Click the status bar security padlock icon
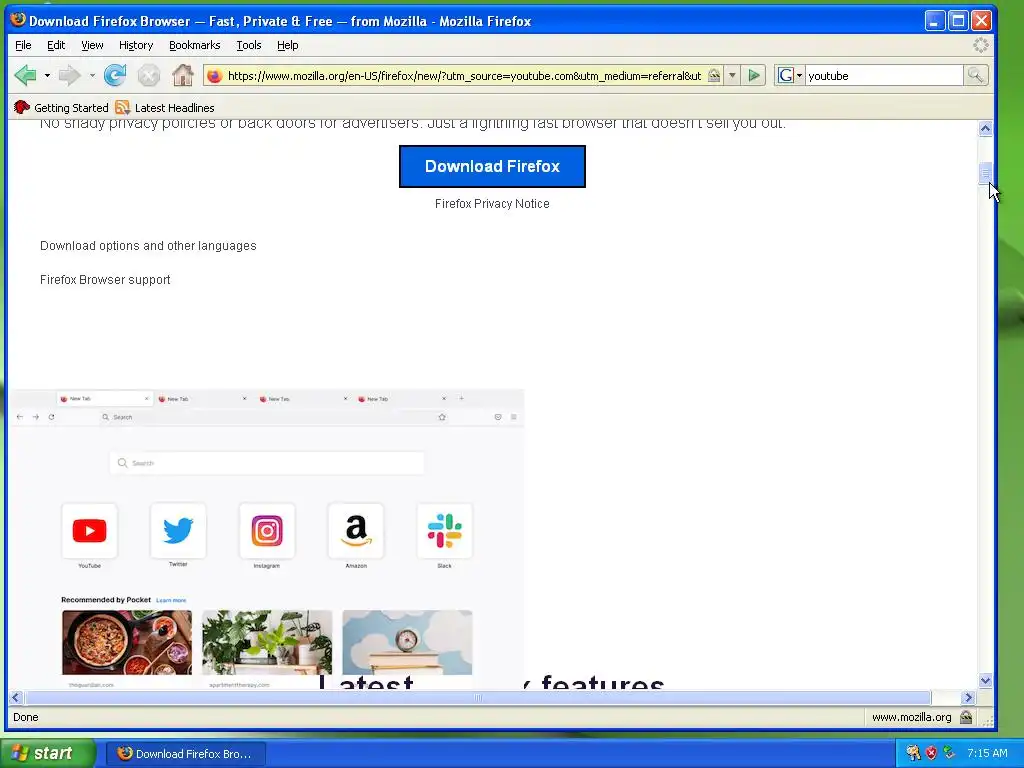The width and height of the screenshot is (1024, 768). pyautogui.click(x=966, y=717)
